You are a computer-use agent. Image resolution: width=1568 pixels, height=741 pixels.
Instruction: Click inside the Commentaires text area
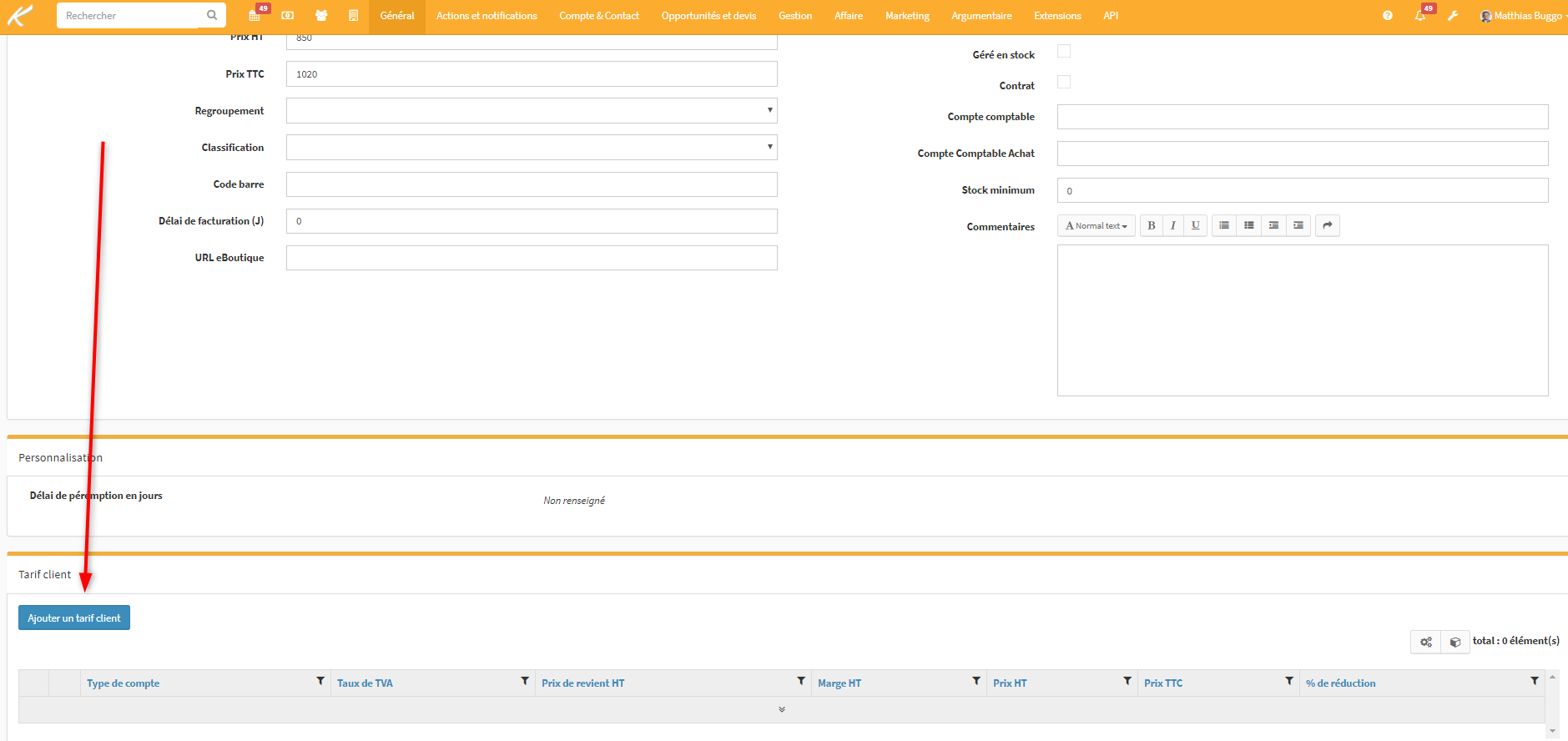pos(1303,320)
